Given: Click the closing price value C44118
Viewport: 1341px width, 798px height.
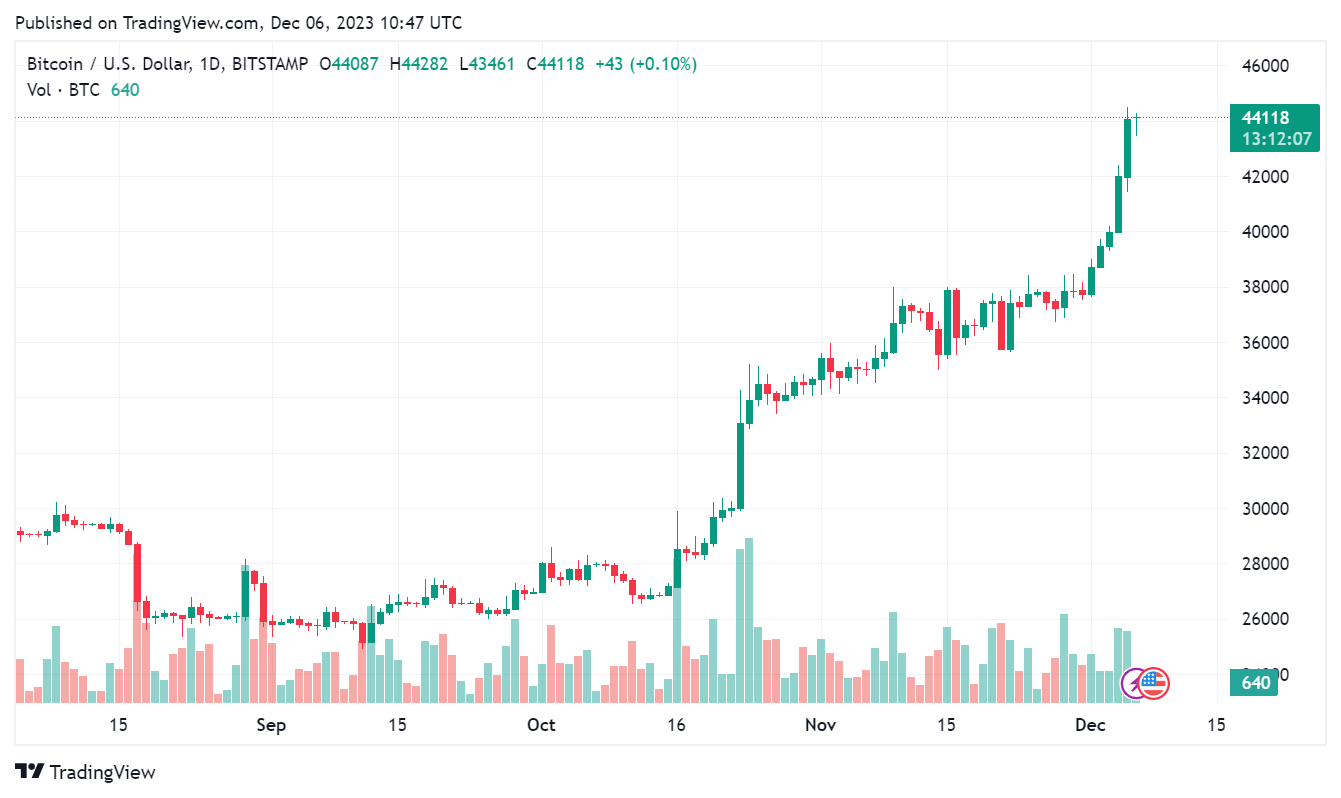Looking at the screenshot, I should (x=561, y=64).
